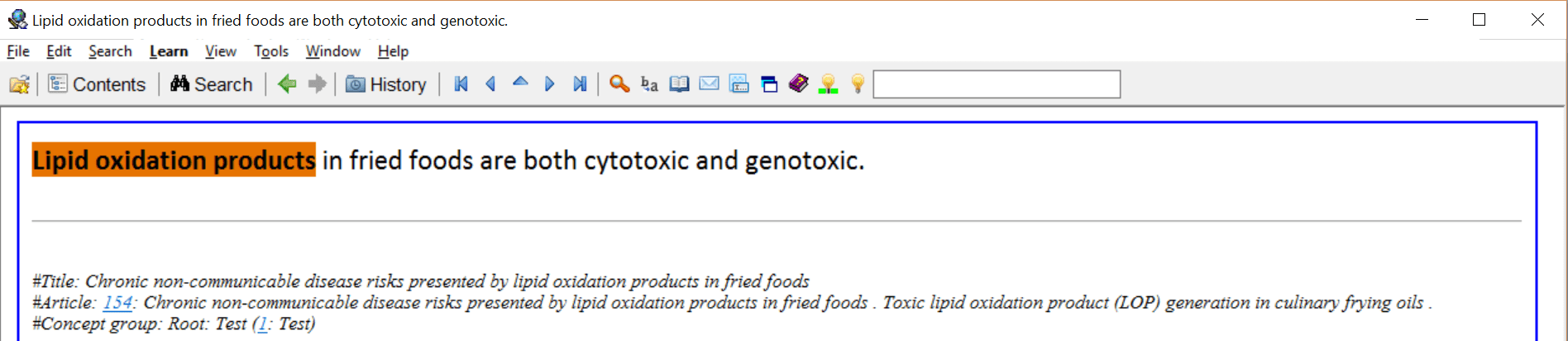Follow concept group link 1
1568x341 pixels.
262,324
